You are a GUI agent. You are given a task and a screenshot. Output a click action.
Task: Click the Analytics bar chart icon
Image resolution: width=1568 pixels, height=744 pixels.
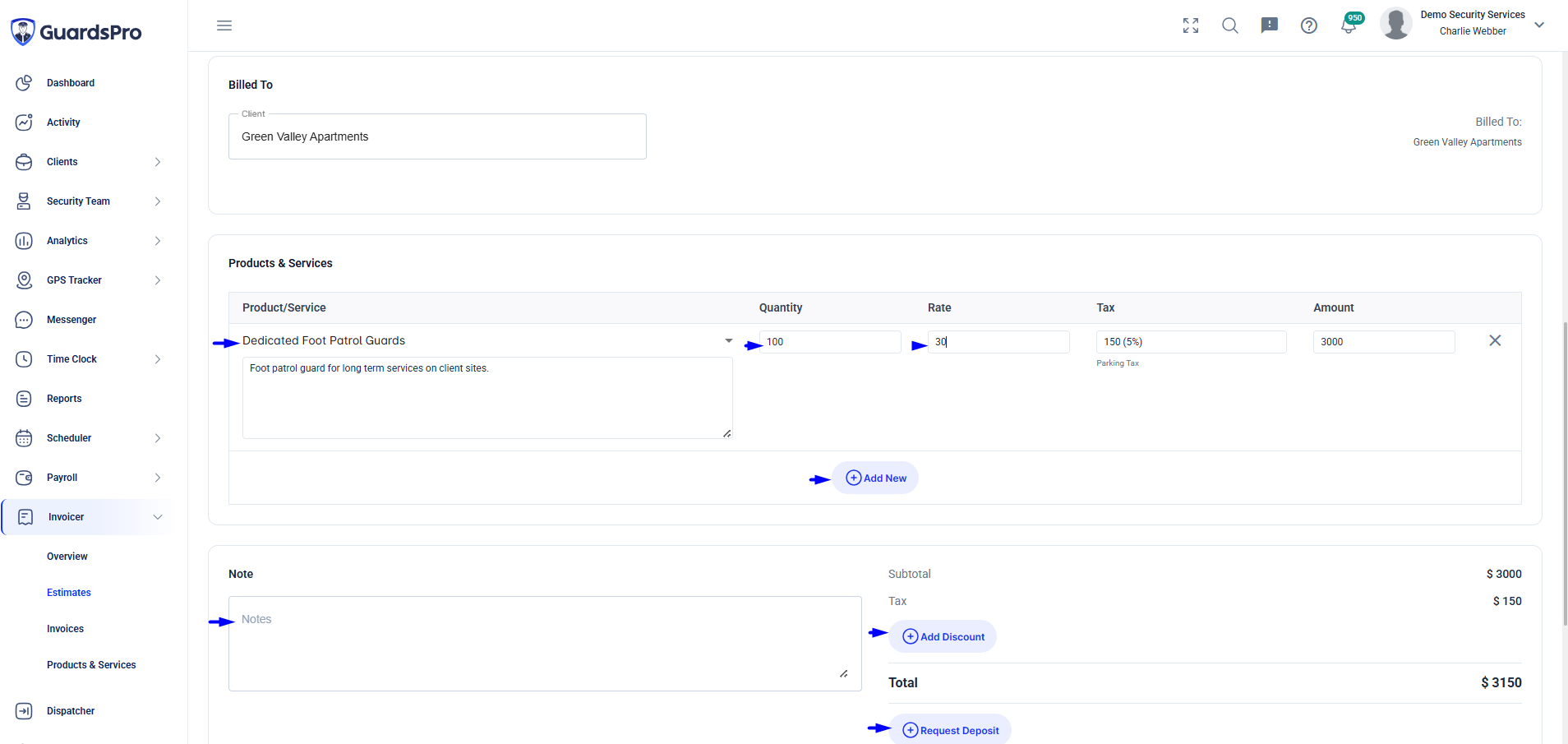pos(24,241)
